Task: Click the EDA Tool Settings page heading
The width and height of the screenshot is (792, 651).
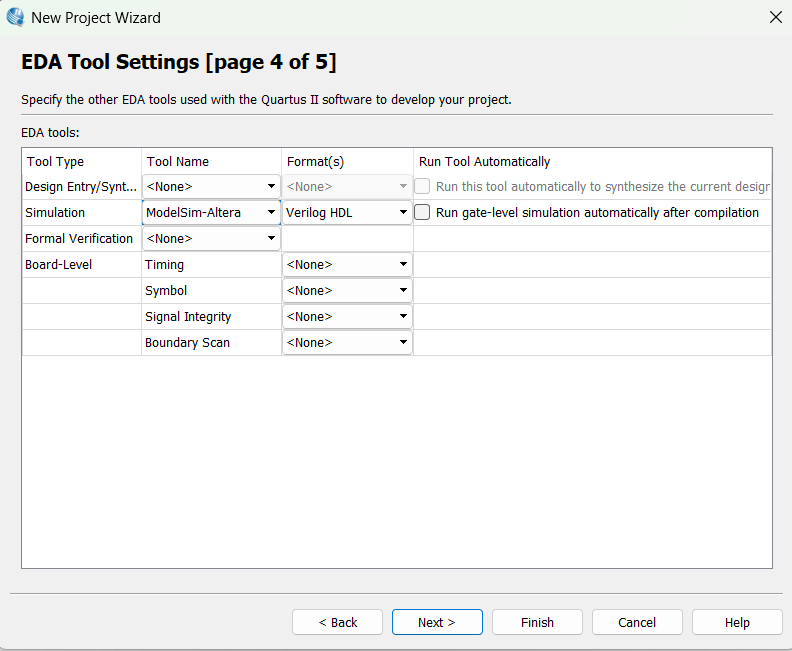Action: (x=179, y=62)
